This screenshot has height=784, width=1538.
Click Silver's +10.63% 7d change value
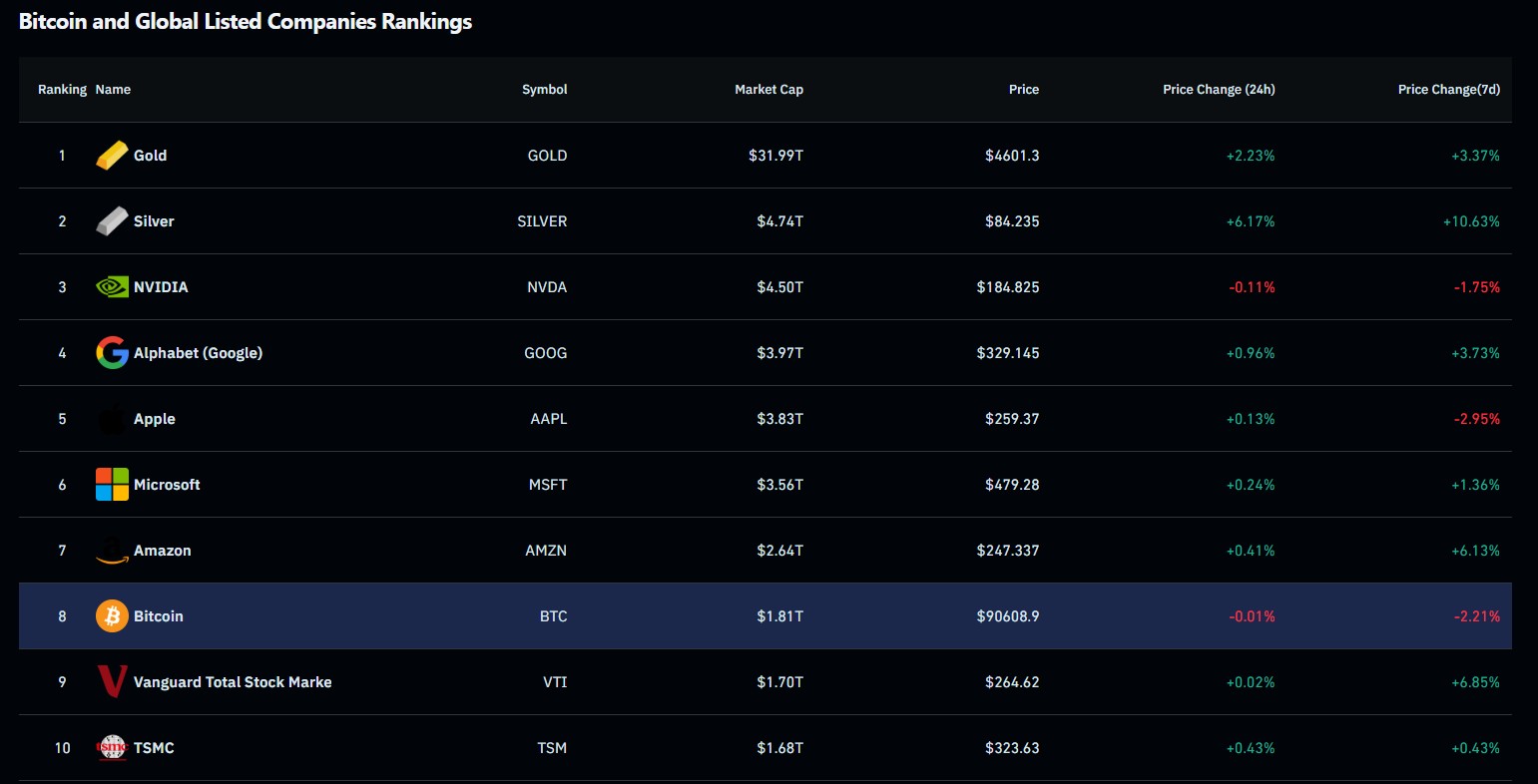tap(1471, 221)
